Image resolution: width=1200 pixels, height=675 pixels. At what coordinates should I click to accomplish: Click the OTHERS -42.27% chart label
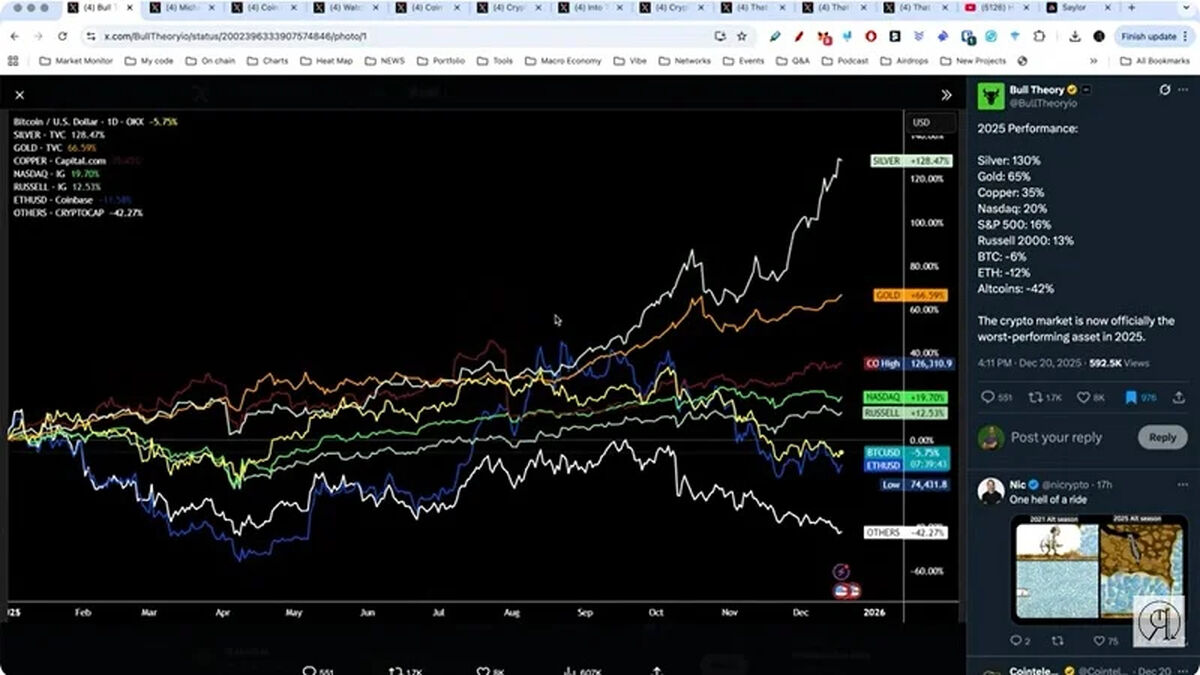(x=908, y=533)
